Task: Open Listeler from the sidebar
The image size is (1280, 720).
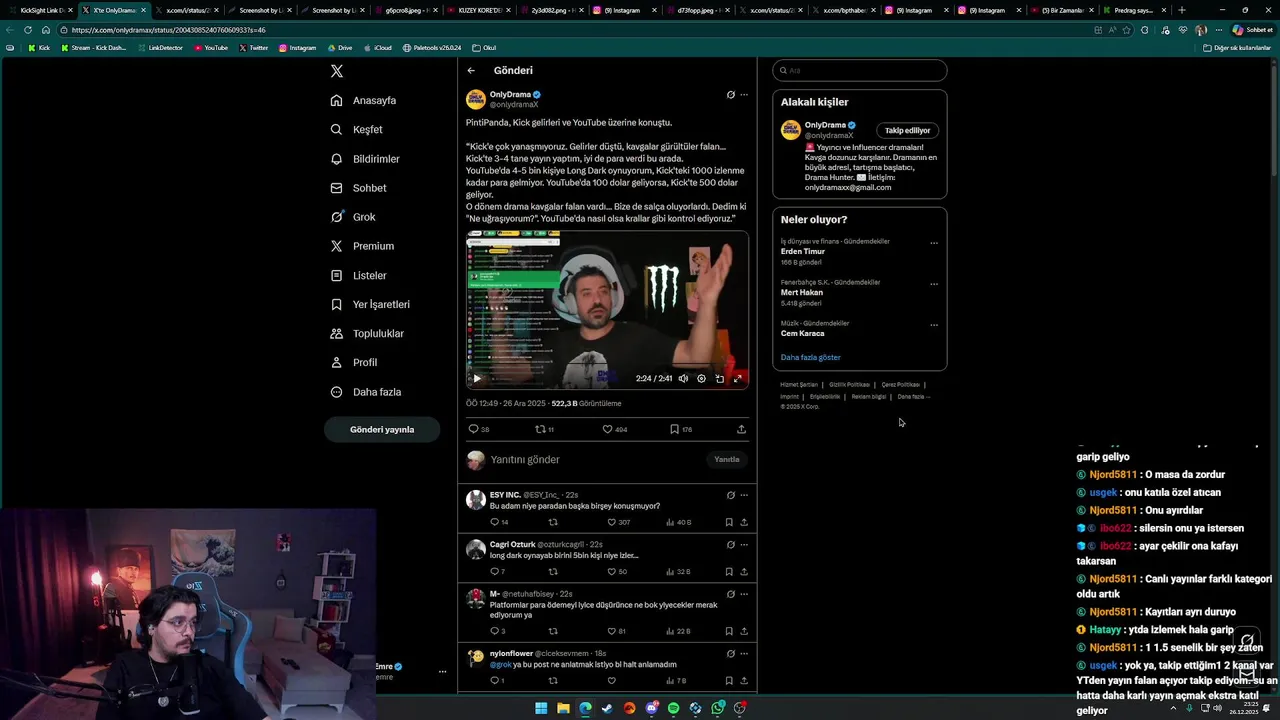Action: (x=358, y=275)
